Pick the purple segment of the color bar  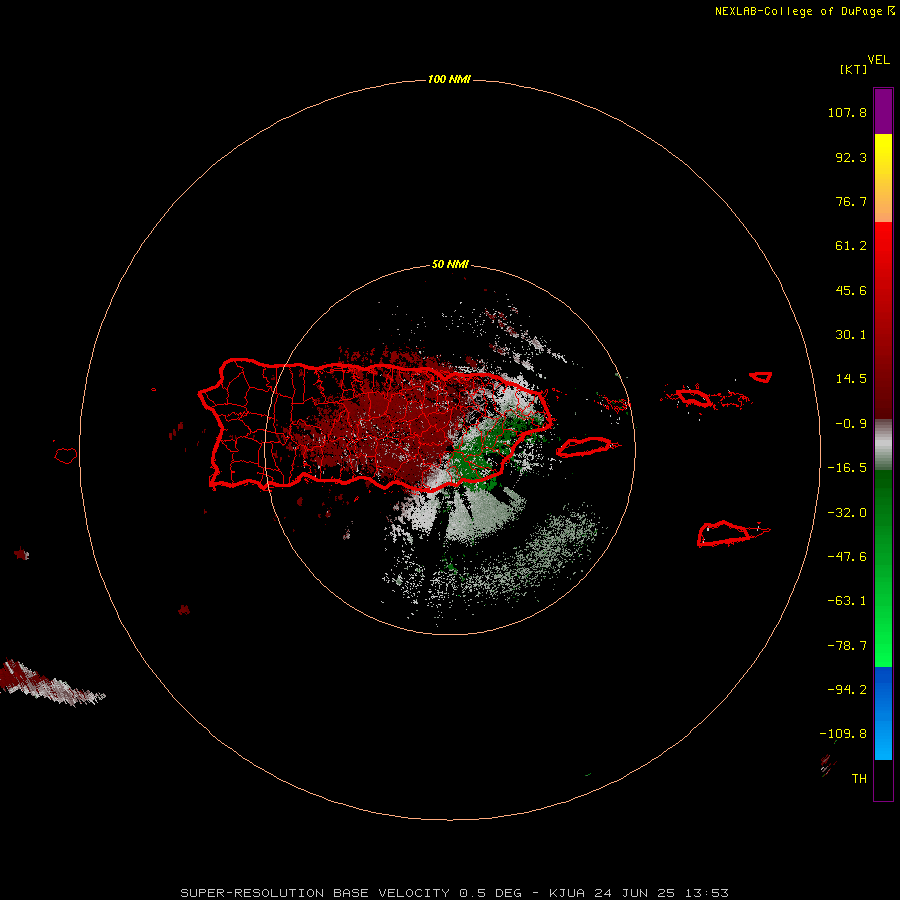tap(883, 111)
